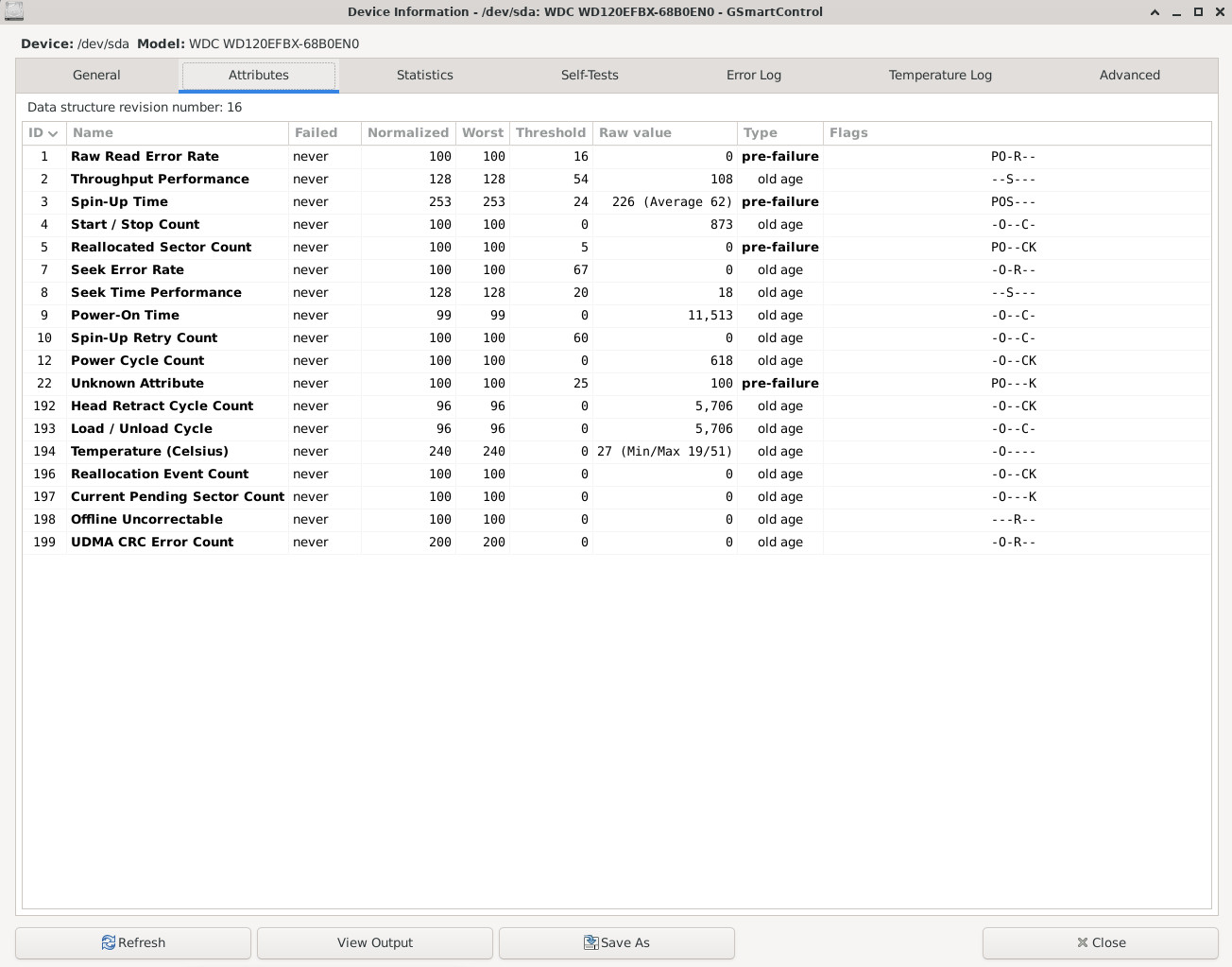Image resolution: width=1232 pixels, height=967 pixels.
Task: Select the Unknown Attribute row
Action: (617, 384)
